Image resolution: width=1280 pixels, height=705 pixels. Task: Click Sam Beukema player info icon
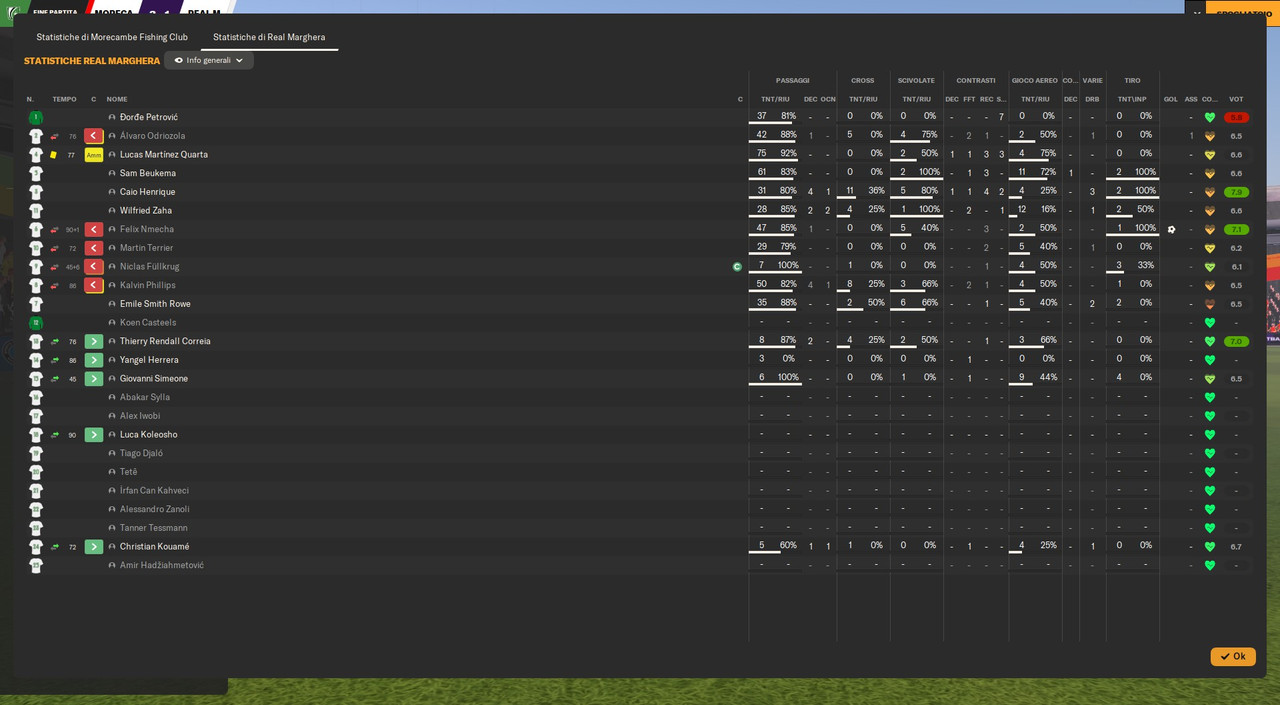tap(112, 174)
